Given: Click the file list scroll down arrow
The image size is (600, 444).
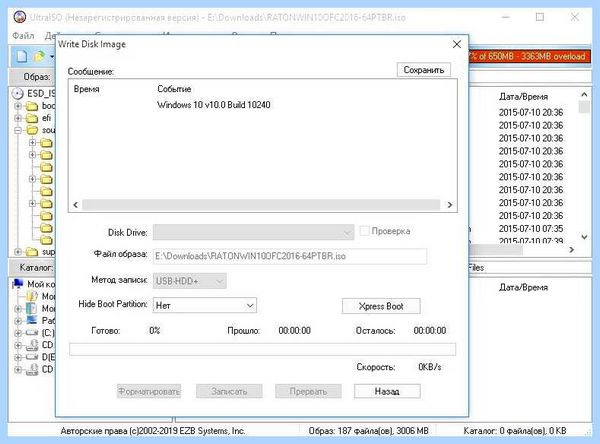Looking at the screenshot, I should point(584,237).
